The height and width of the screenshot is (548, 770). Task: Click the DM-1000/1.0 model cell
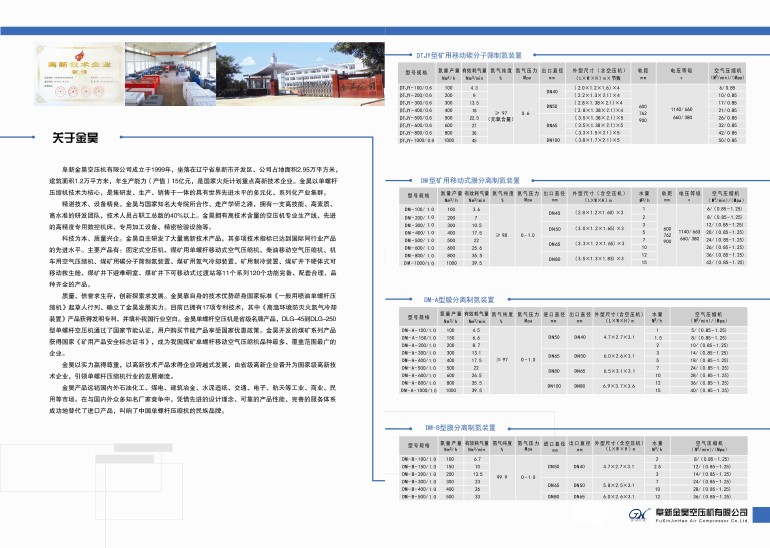pos(419,263)
